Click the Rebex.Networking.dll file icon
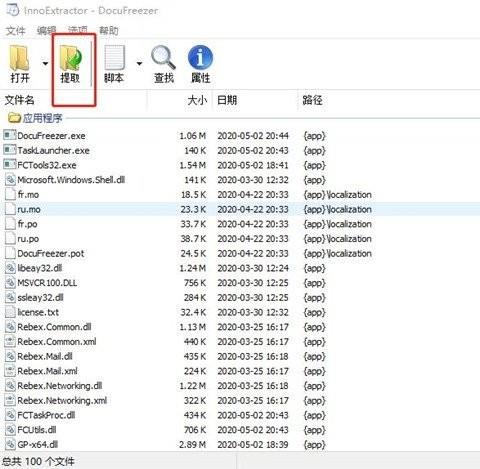480x469 pixels. tap(10, 386)
